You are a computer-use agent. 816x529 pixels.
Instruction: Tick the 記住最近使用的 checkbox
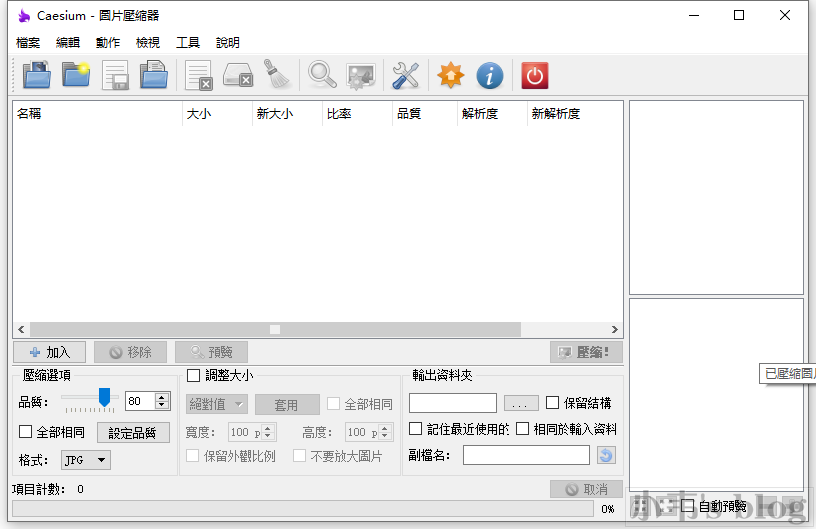click(415, 429)
